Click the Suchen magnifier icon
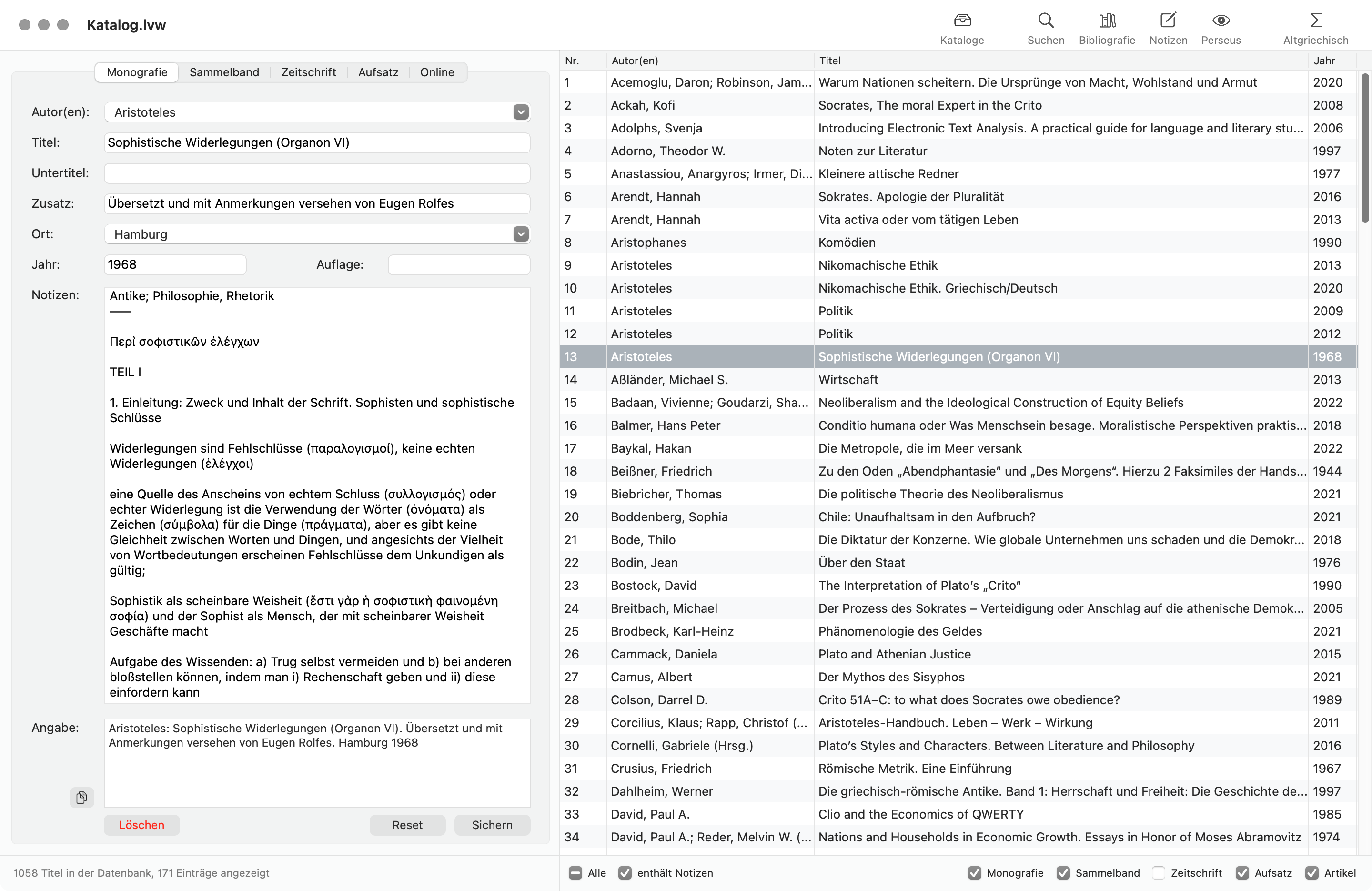The width and height of the screenshot is (1372, 891). pos(1045,21)
